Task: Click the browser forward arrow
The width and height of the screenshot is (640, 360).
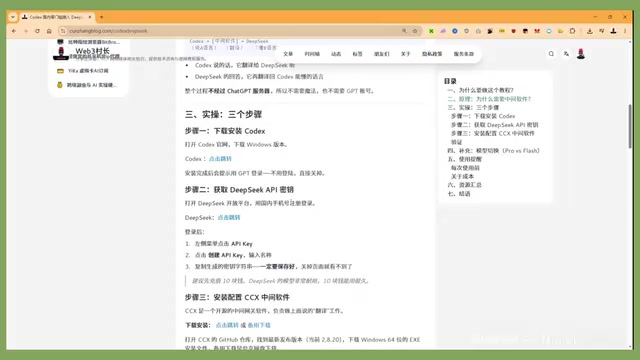Action: (26, 31)
